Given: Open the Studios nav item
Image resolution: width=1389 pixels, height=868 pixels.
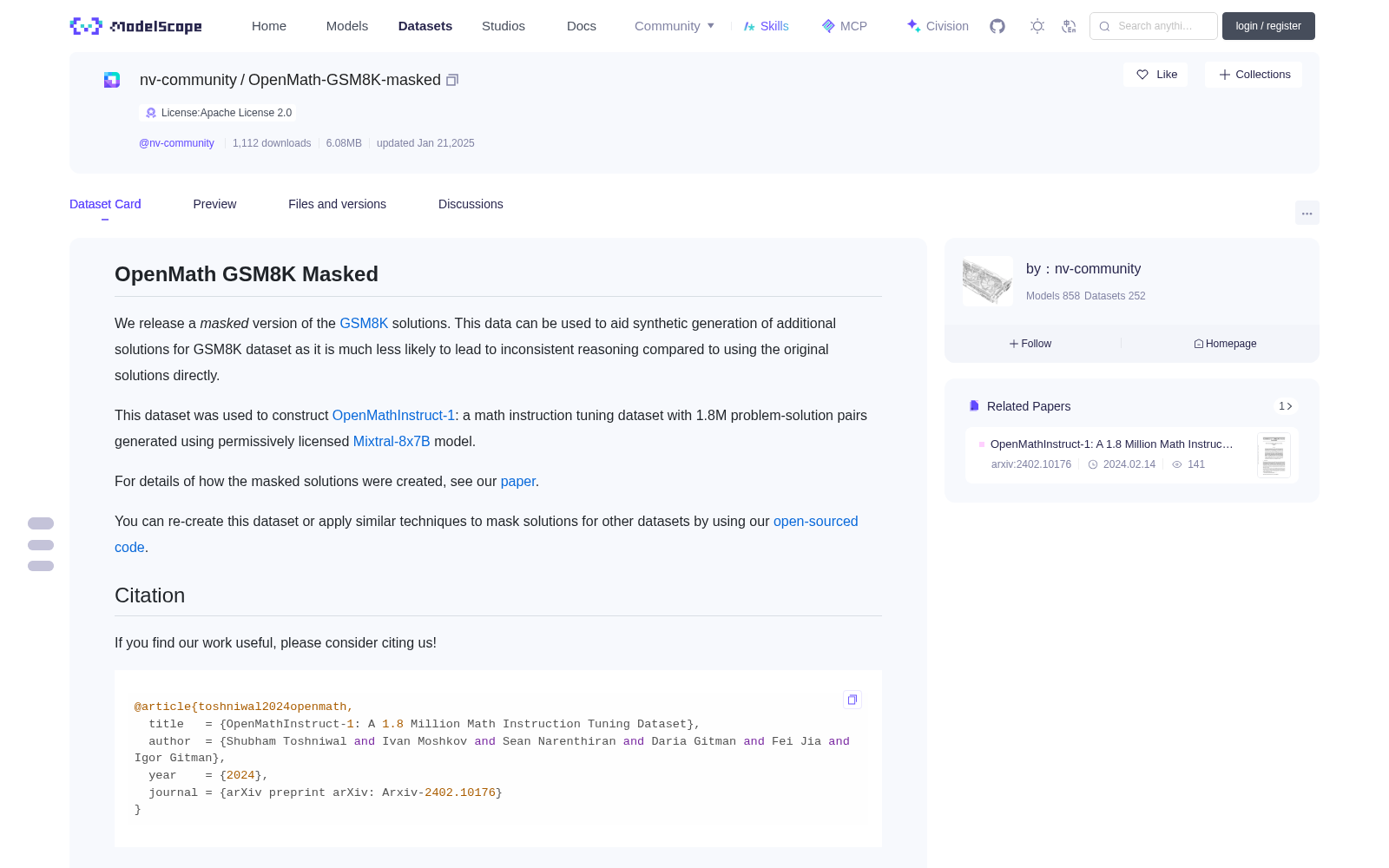Looking at the screenshot, I should coord(504,26).
